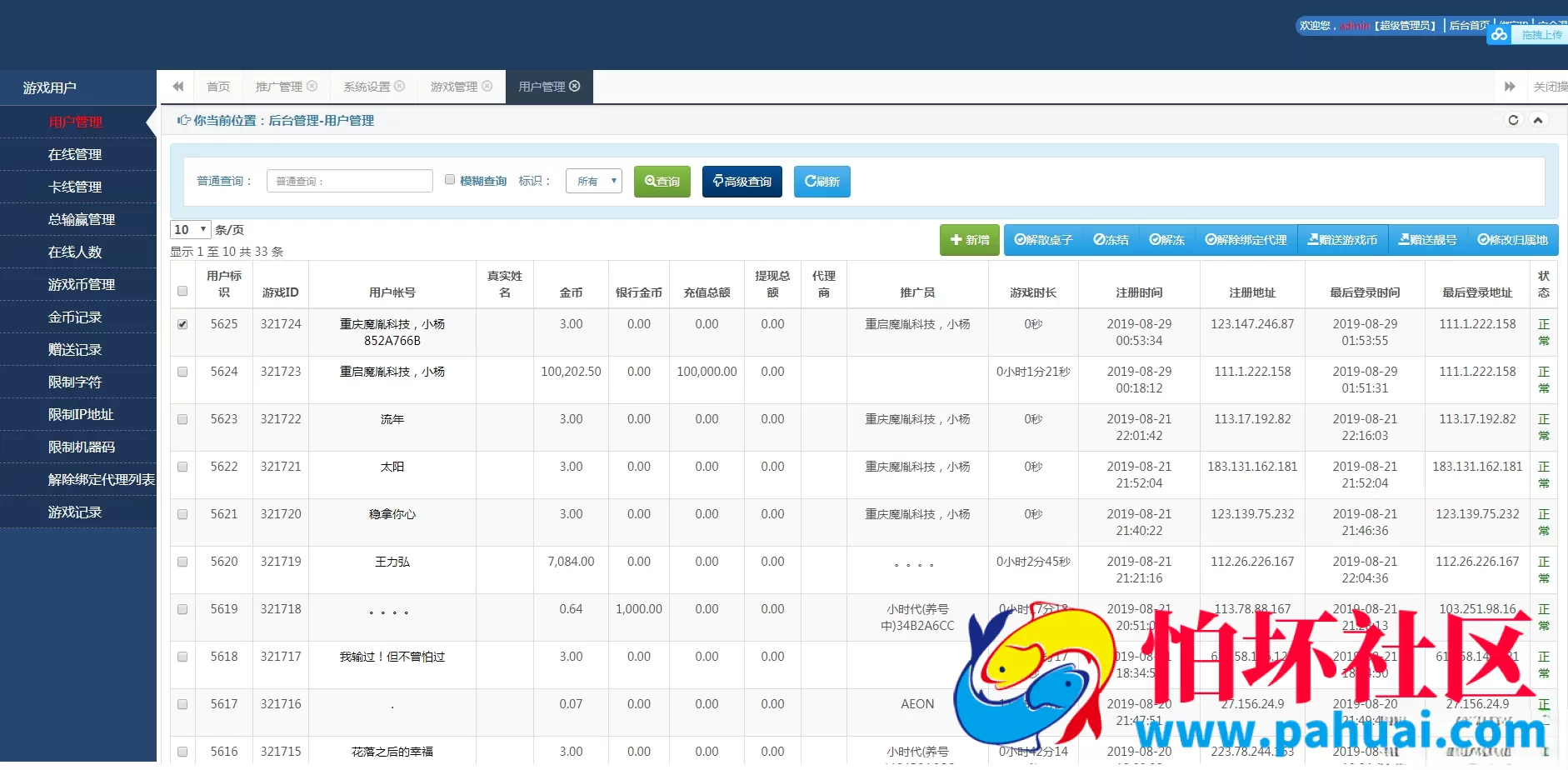Check the row 5618 checkbox
1568x770 pixels.
pyautogui.click(x=182, y=657)
